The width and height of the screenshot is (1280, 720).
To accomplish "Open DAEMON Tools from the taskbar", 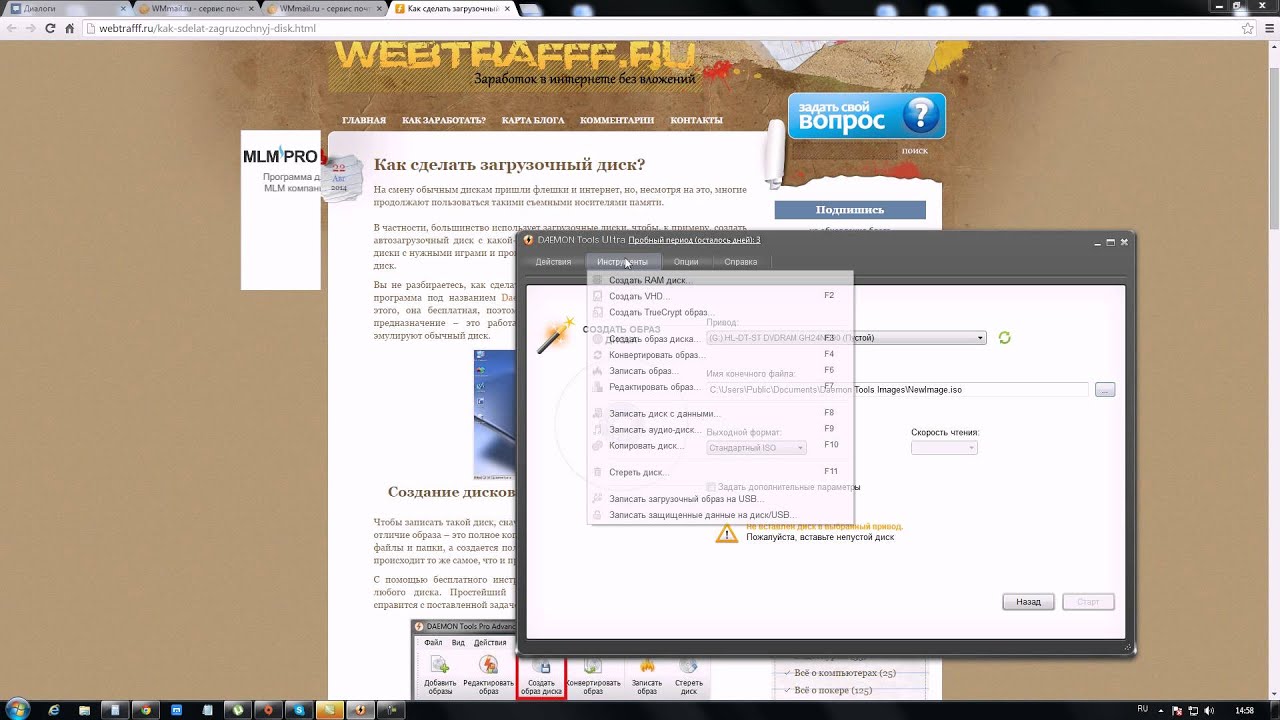I will (360, 710).
